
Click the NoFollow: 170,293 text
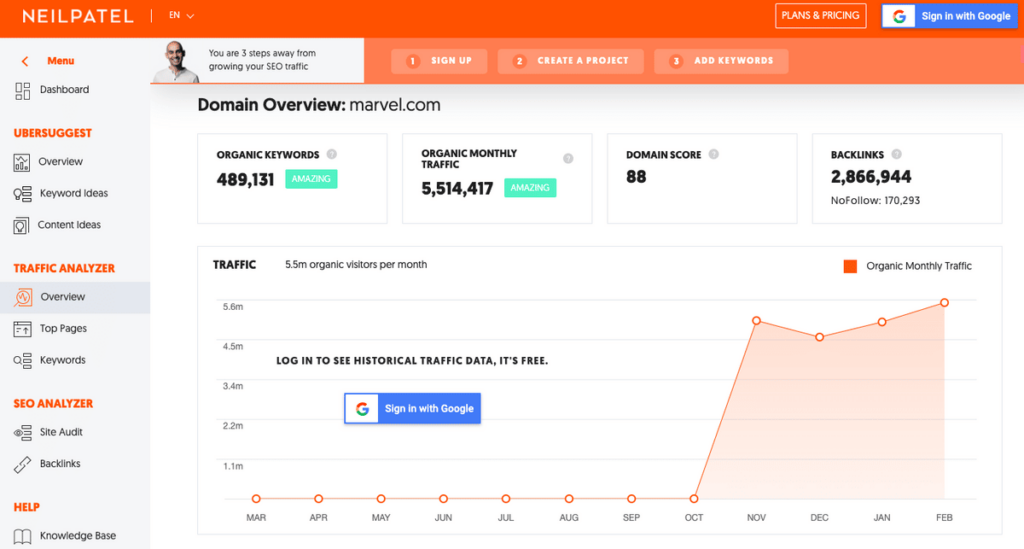pyautogui.click(x=875, y=200)
